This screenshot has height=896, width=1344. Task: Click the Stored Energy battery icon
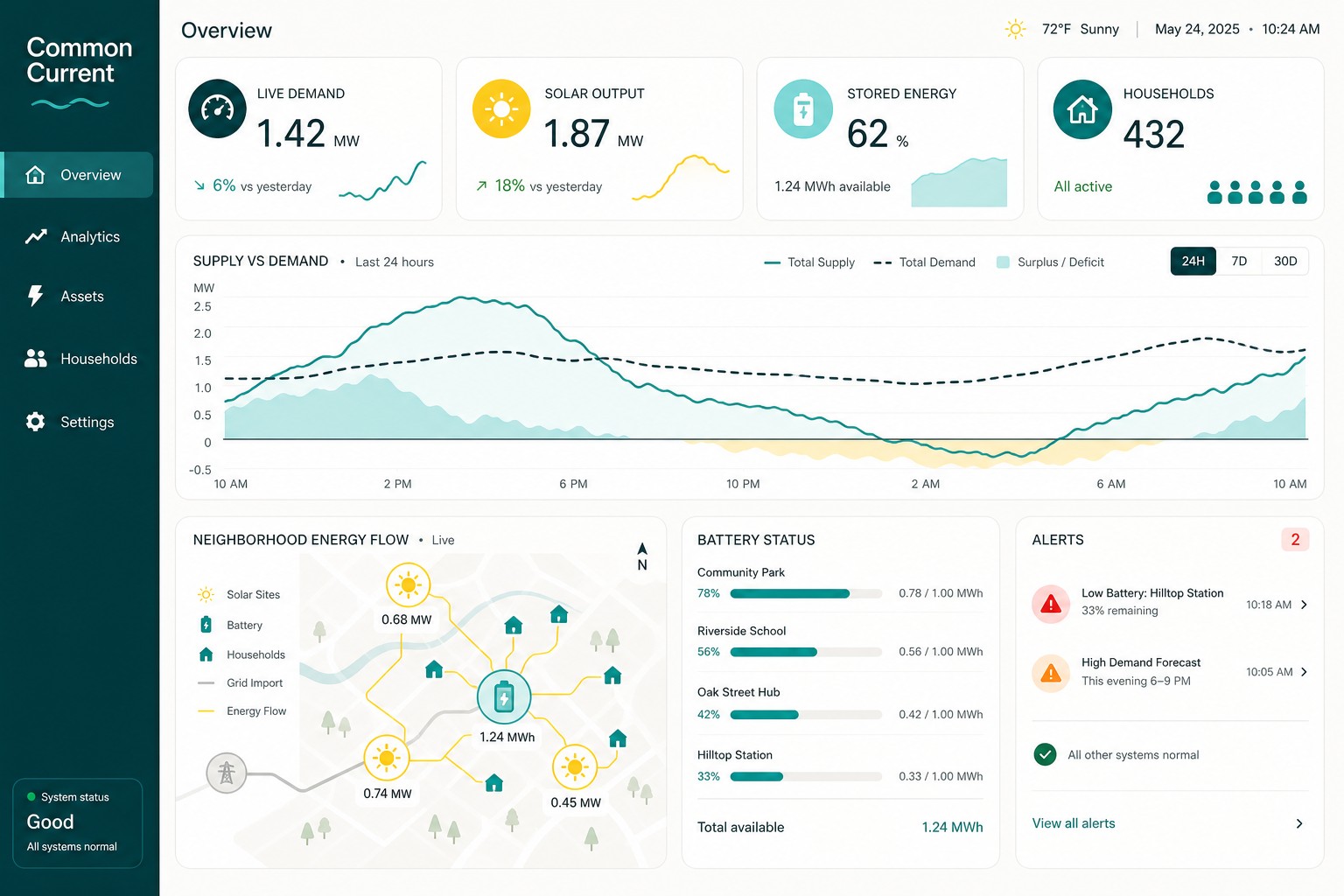click(803, 108)
